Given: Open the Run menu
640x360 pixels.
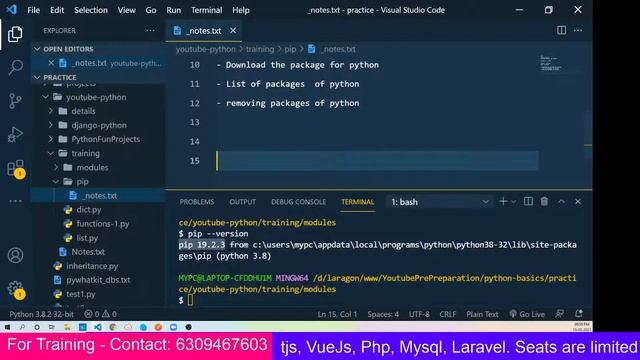Looking at the screenshot, I should pos(173,10).
